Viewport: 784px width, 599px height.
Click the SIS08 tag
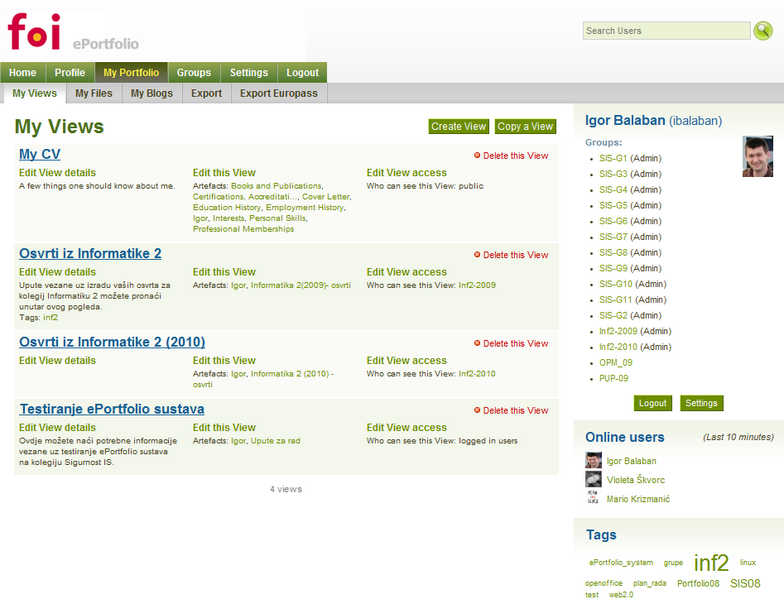[x=745, y=584]
